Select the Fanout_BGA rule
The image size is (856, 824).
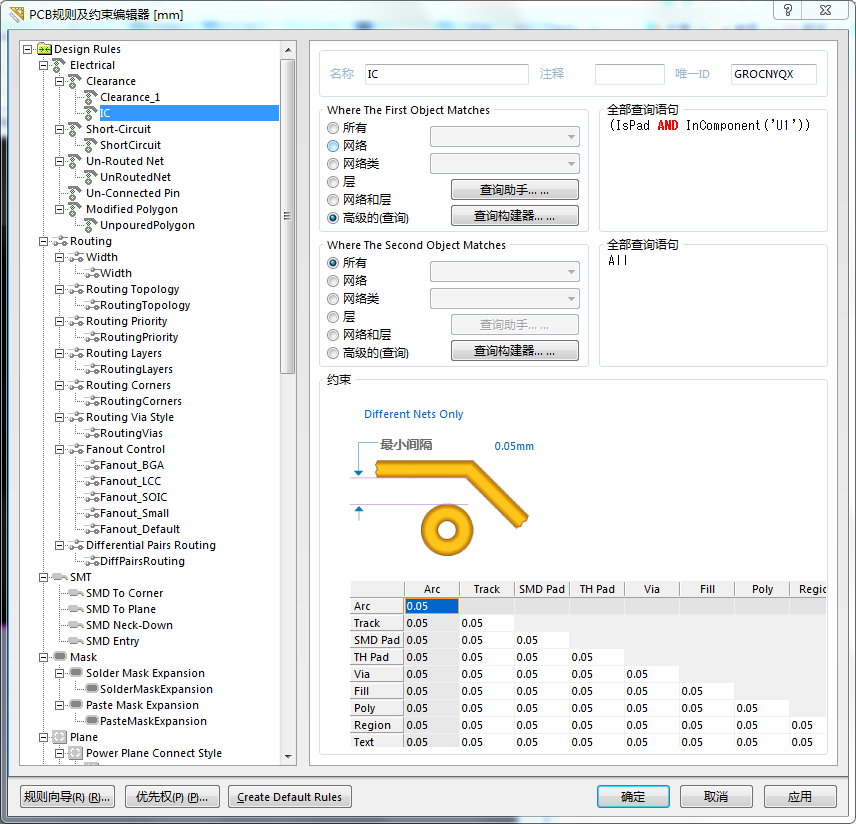(132, 465)
